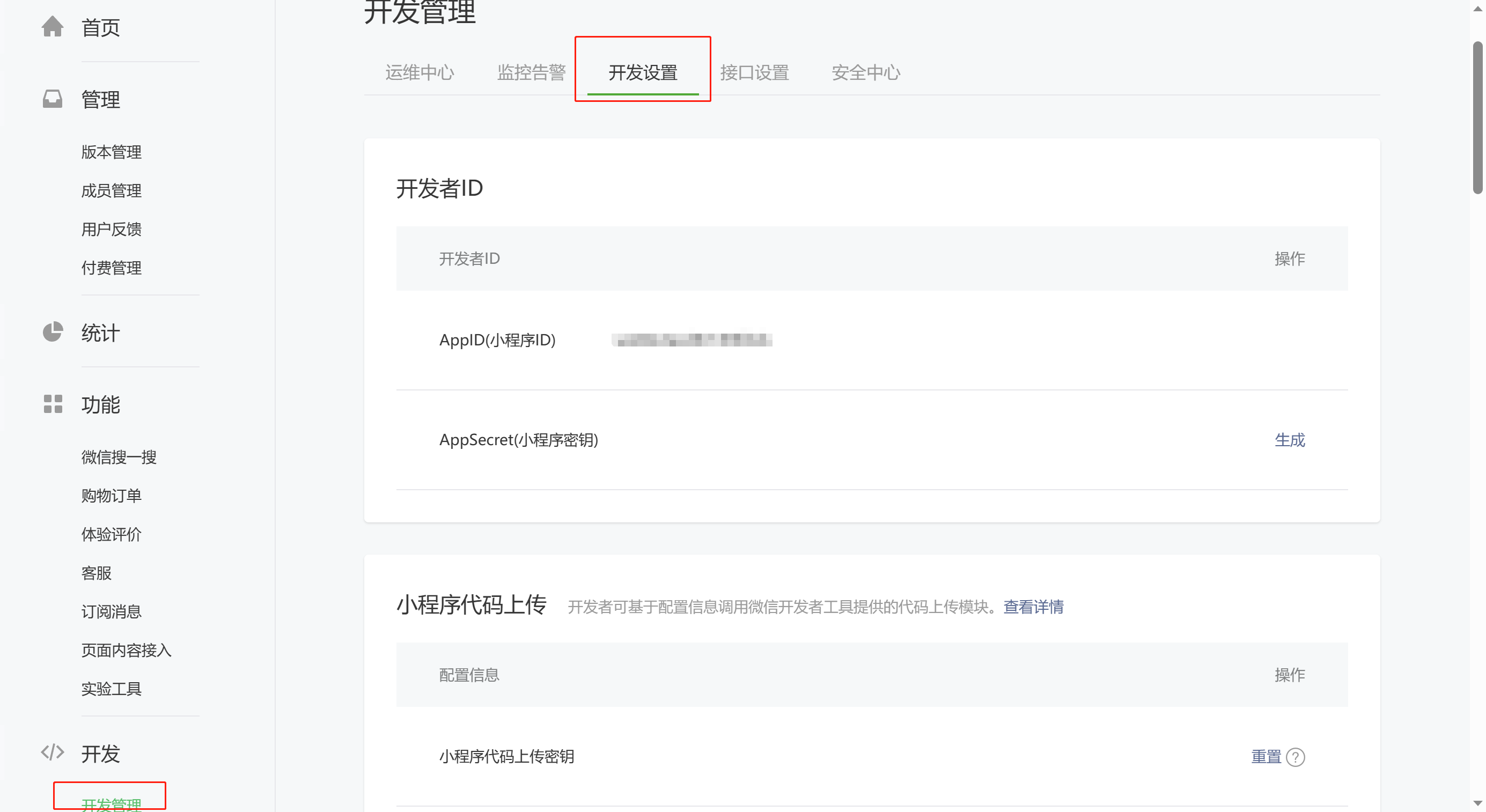This screenshot has height=812, width=1486.
Task: Click the grid icon beside 功能
Action: 53,404
